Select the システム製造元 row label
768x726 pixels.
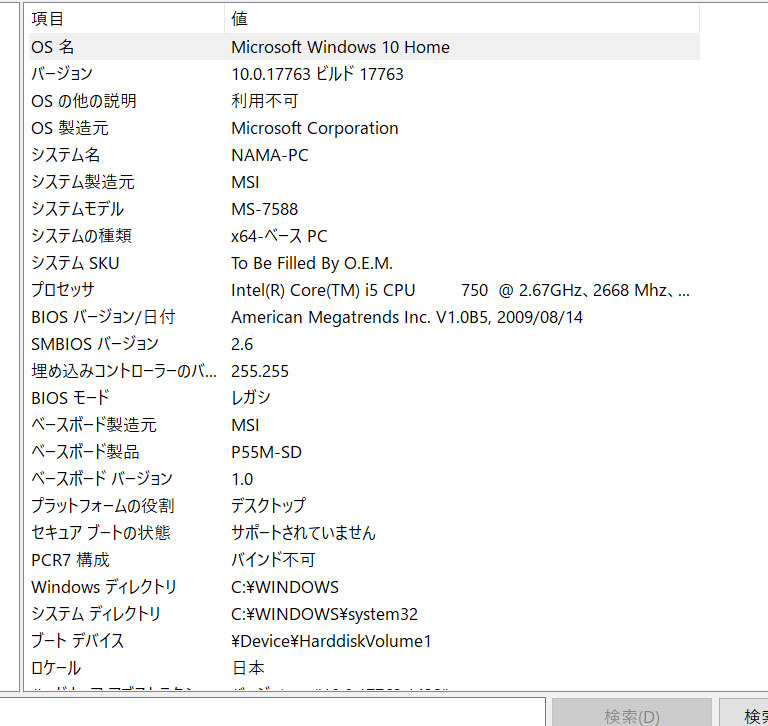[82, 182]
